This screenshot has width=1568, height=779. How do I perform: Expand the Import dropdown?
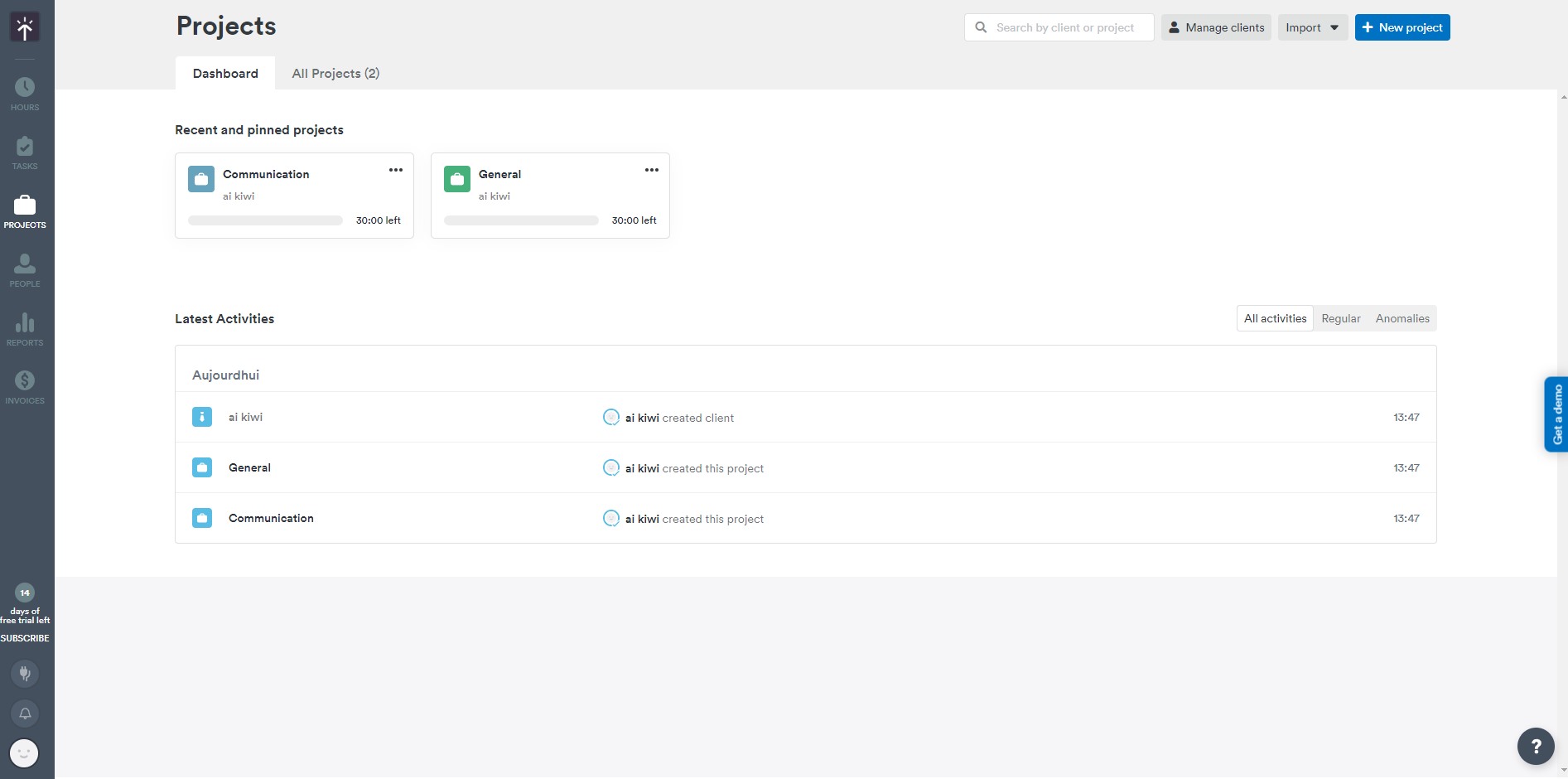coord(1312,27)
